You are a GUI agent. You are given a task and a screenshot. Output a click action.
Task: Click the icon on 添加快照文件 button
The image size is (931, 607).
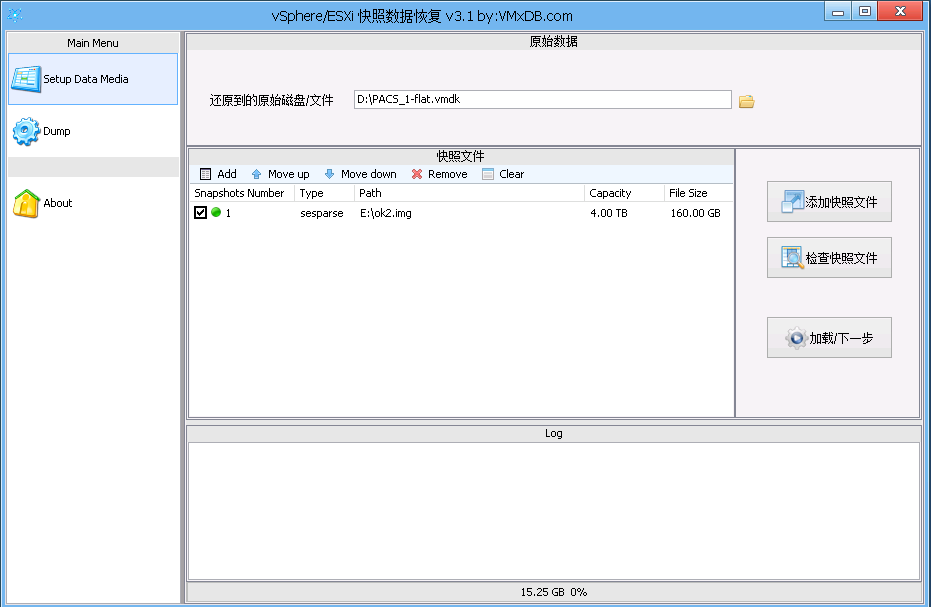(792, 202)
